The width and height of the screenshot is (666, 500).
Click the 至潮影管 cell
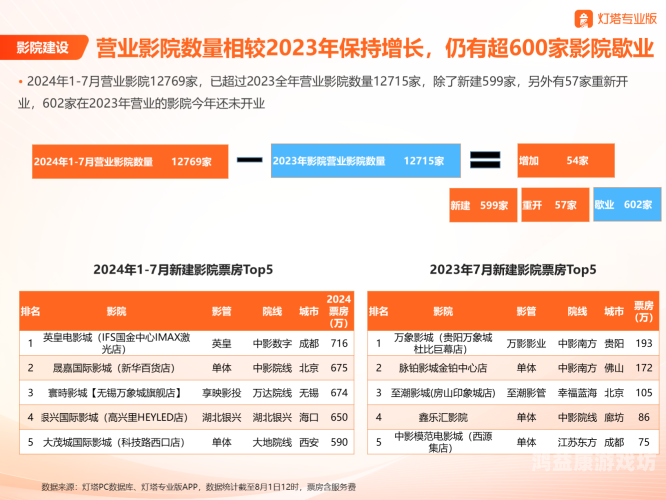pos(526,393)
